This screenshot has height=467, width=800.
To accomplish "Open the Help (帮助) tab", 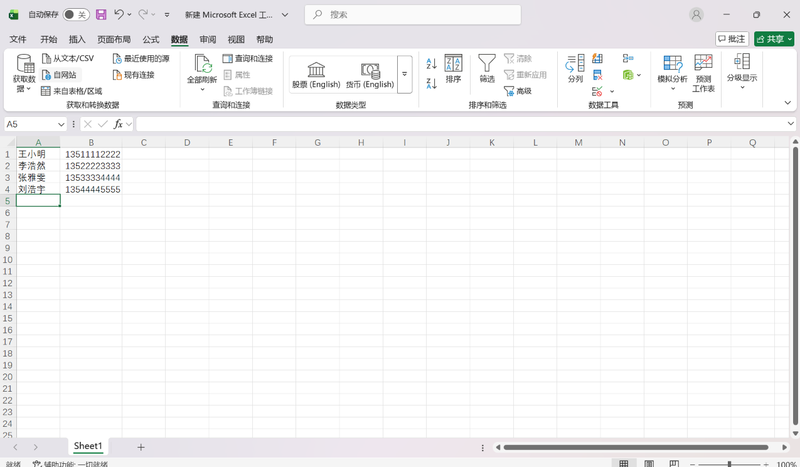I will point(265,39).
